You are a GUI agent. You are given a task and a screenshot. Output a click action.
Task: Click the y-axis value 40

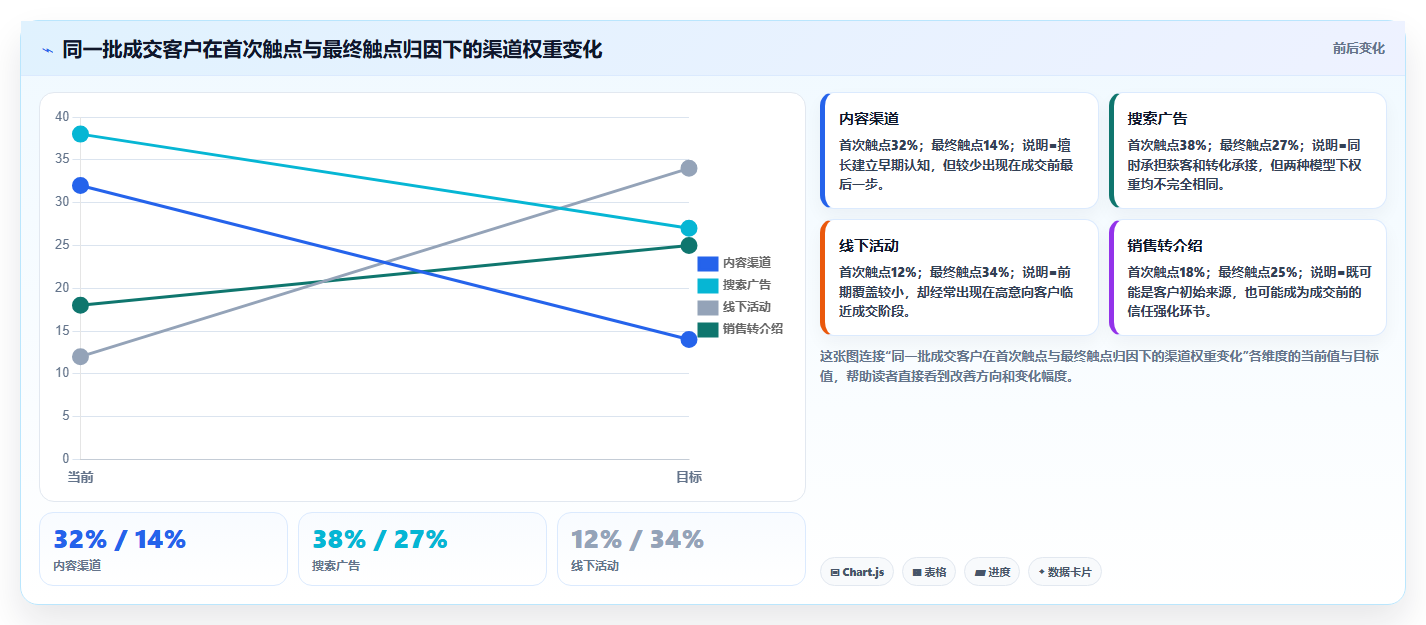point(62,117)
